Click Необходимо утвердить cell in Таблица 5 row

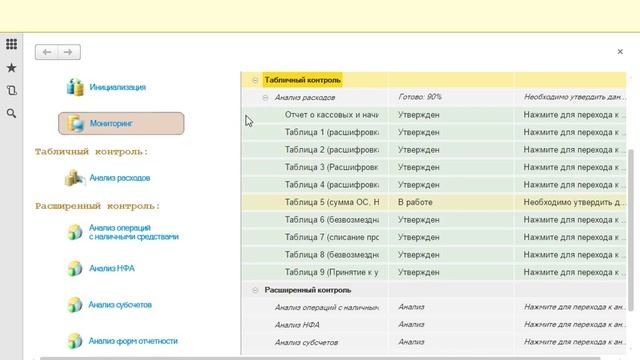click(570, 202)
